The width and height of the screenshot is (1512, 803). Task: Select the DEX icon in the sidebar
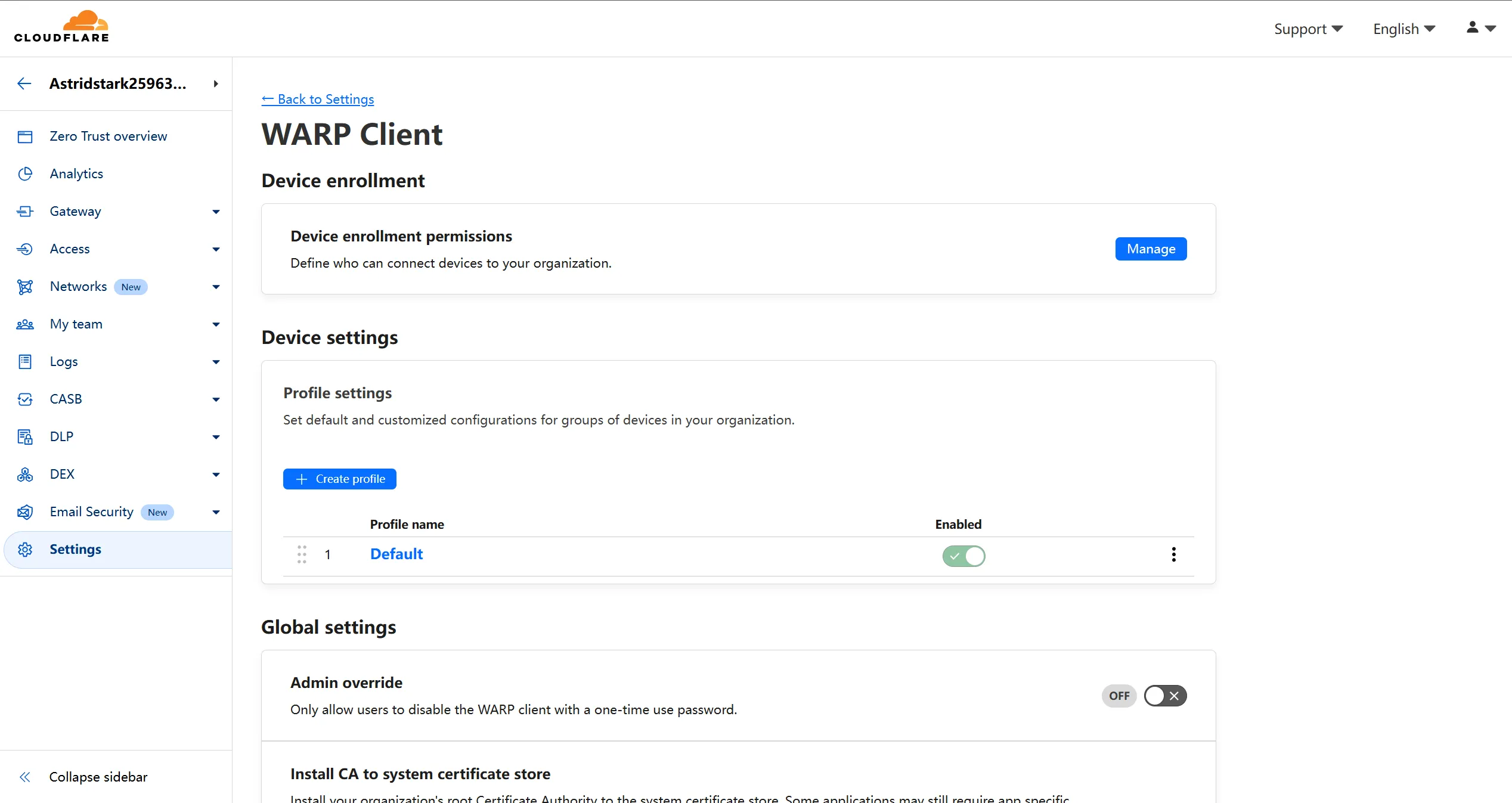25,474
